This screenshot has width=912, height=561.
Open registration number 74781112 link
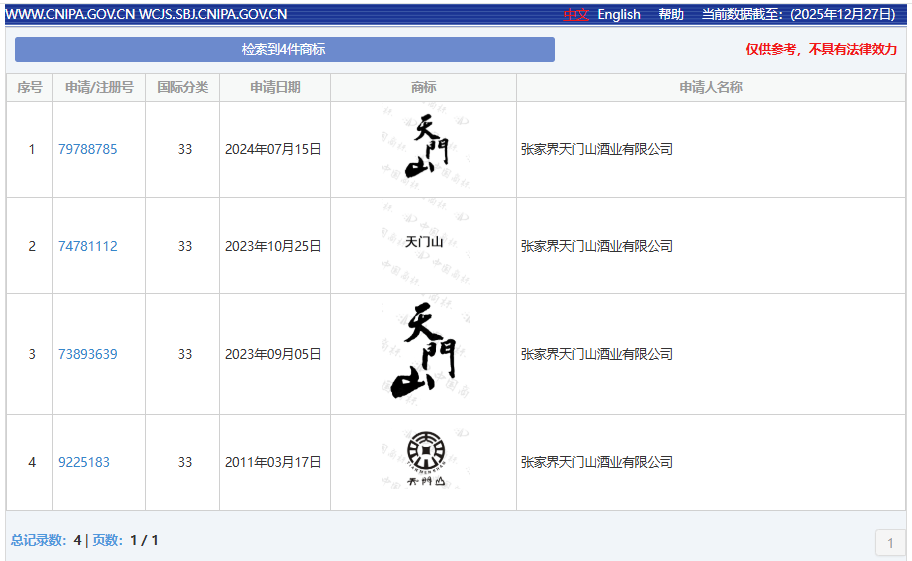(x=87, y=246)
